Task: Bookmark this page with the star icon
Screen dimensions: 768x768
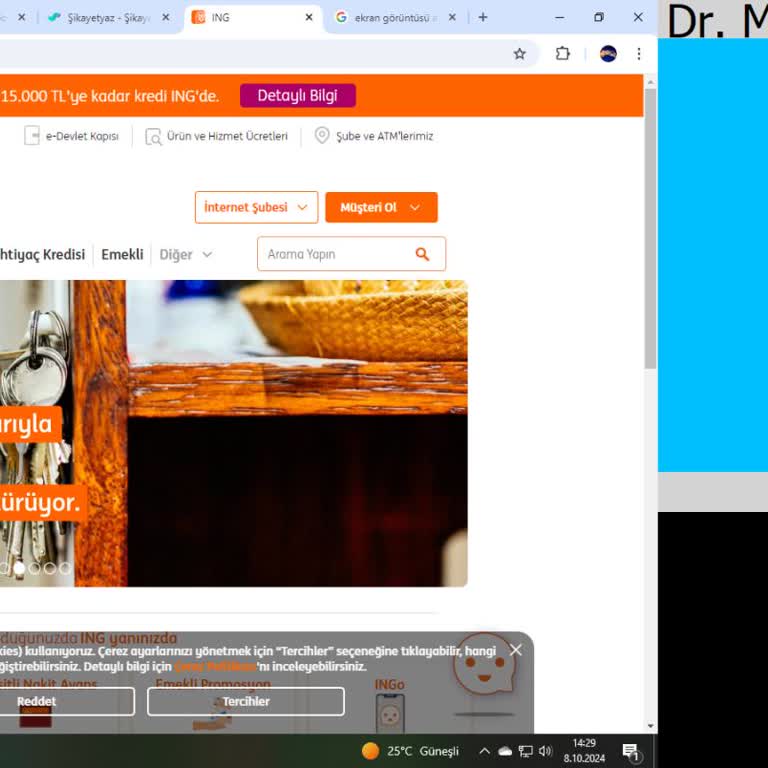Action: click(519, 54)
